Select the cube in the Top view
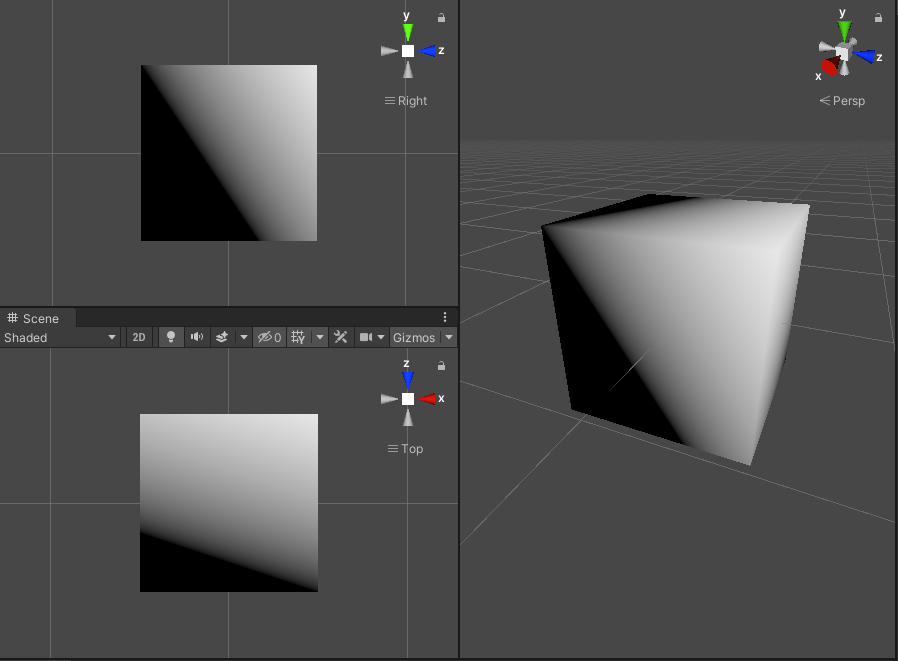898x661 pixels. point(229,503)
